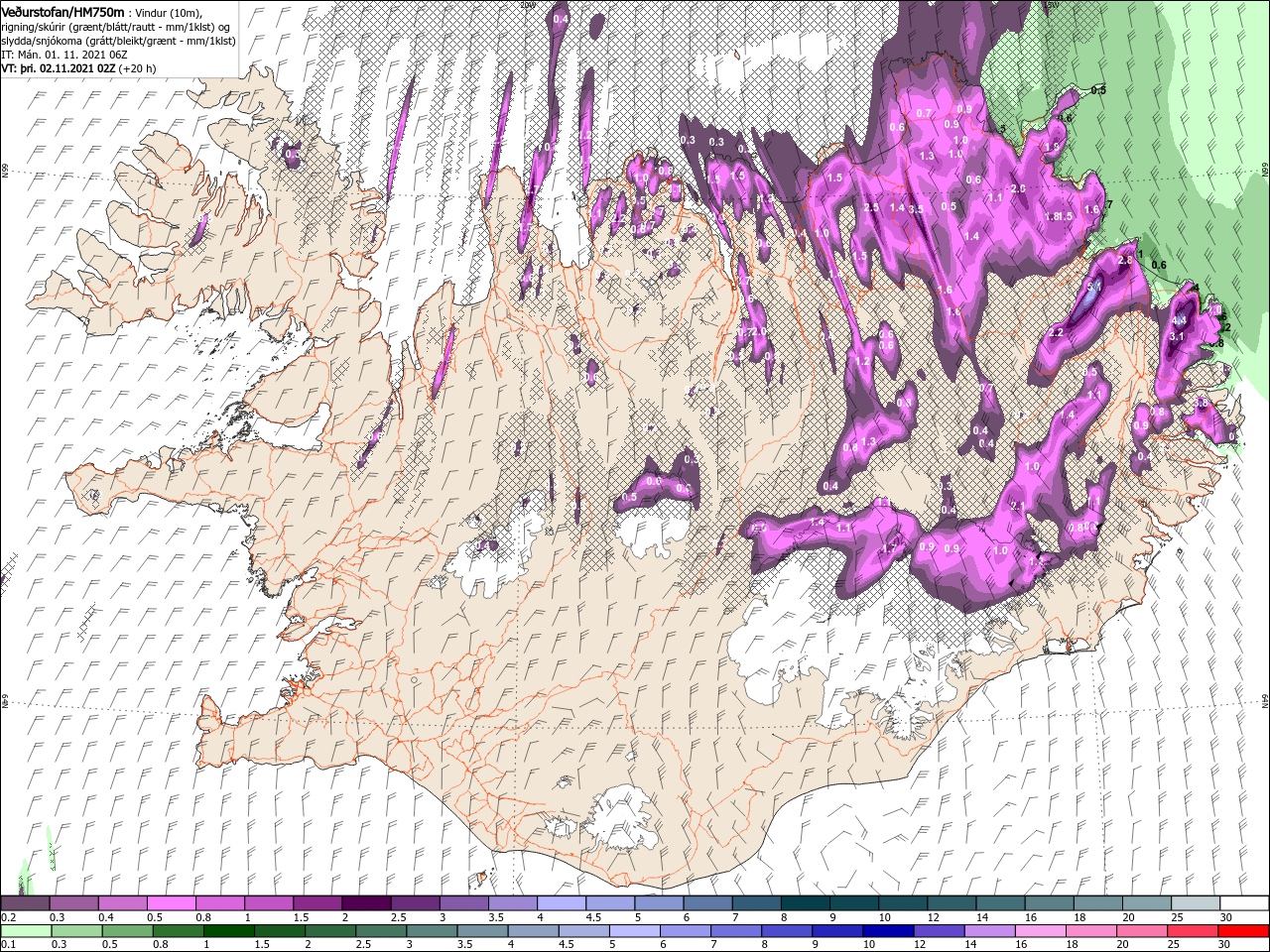Click the 4.4 precipitation value on east coast
The width and height of the screenshot is (1270, 952).
point(1180,321)
